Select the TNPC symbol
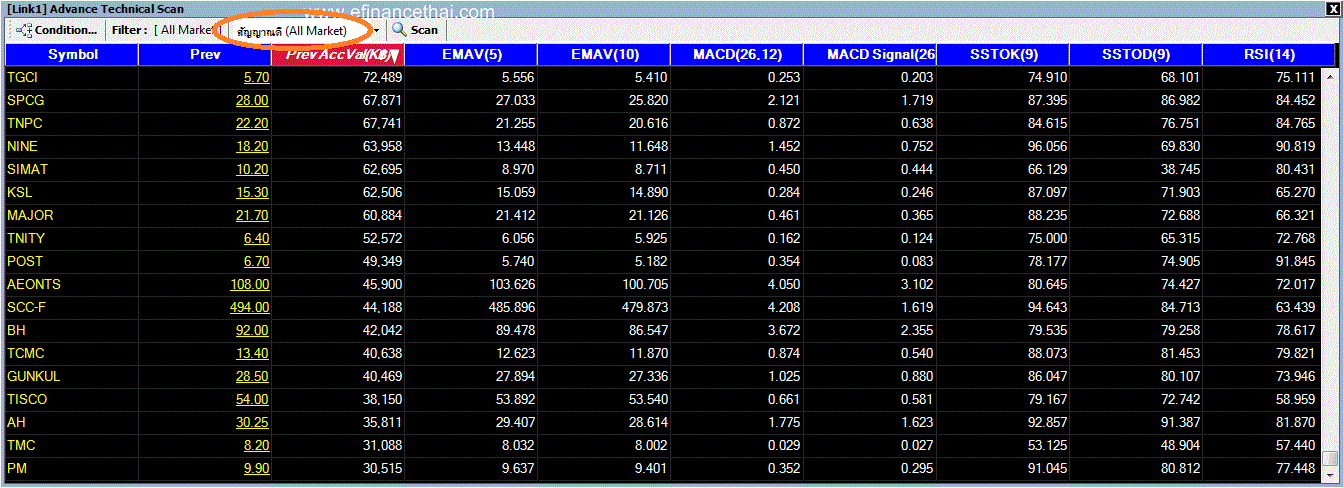 [x=26, y=123]
